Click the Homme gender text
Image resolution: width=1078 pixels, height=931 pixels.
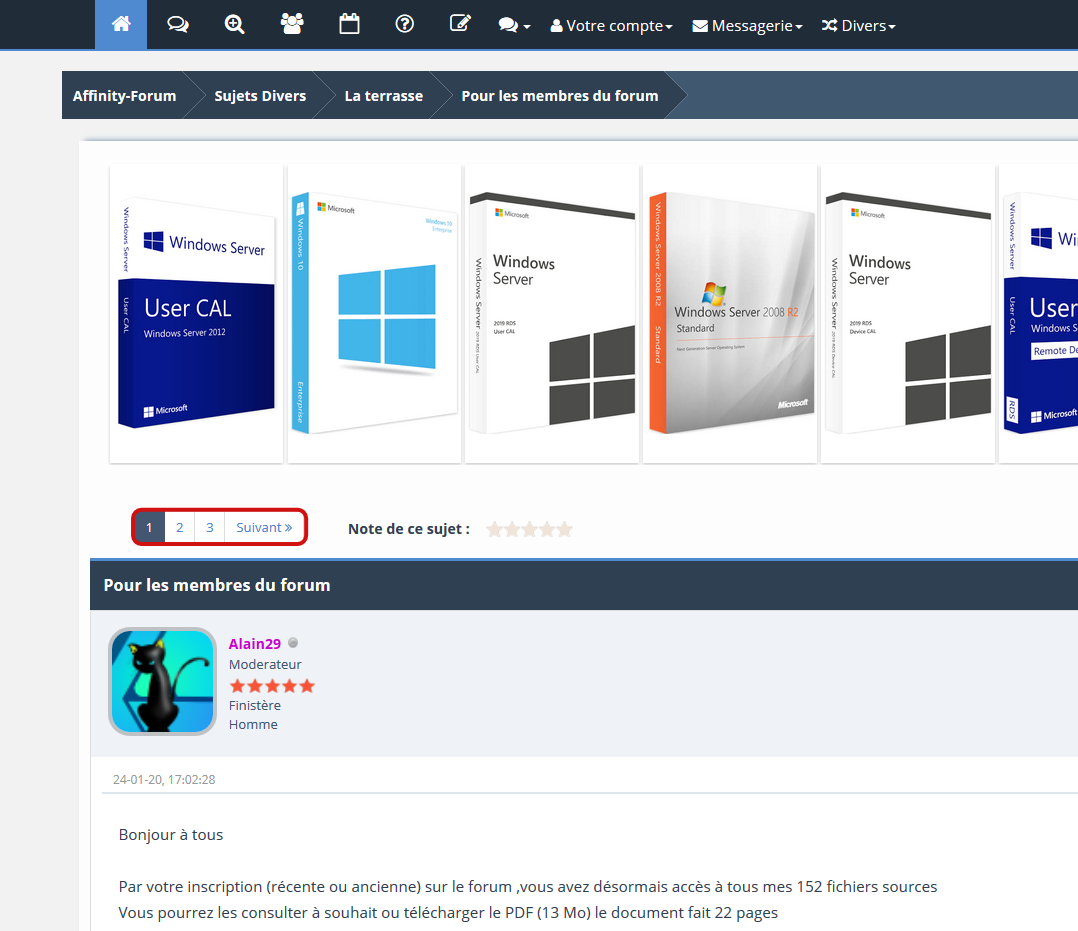coord(254,725)
